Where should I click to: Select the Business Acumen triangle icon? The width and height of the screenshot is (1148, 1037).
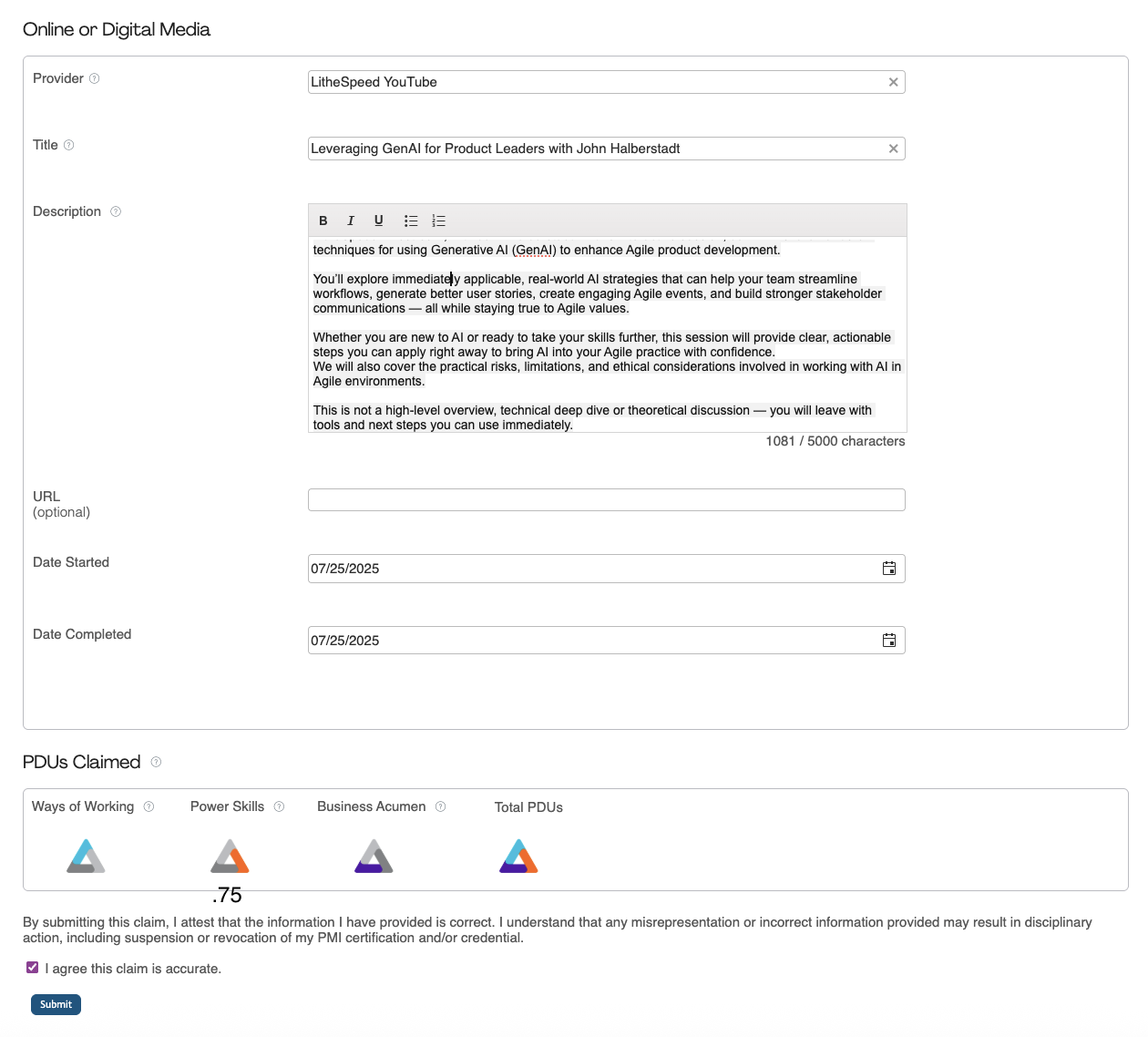point(374,857)
